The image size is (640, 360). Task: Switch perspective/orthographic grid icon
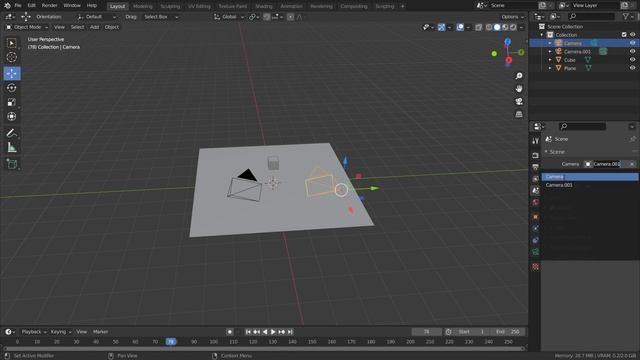tap(519, 114)
